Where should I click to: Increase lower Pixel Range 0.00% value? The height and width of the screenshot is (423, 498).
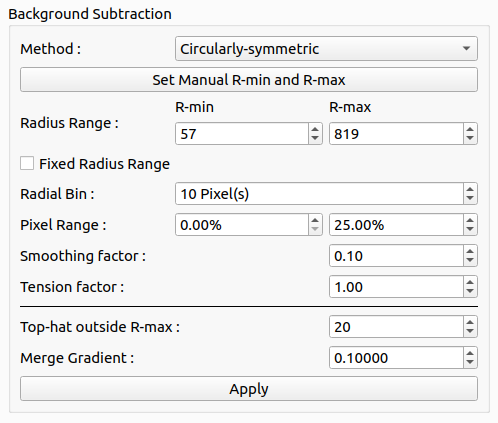[315, 220]
